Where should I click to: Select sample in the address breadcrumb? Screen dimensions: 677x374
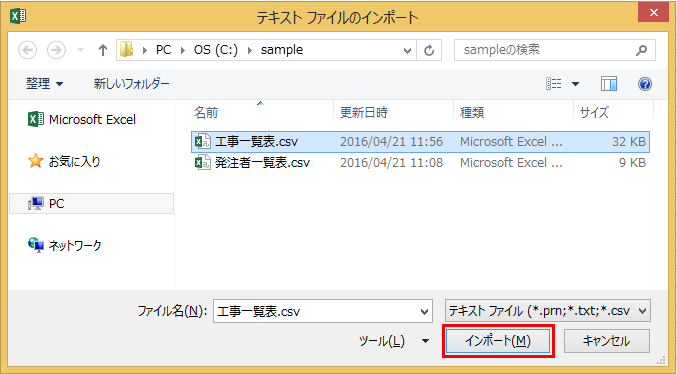[282, 50]
